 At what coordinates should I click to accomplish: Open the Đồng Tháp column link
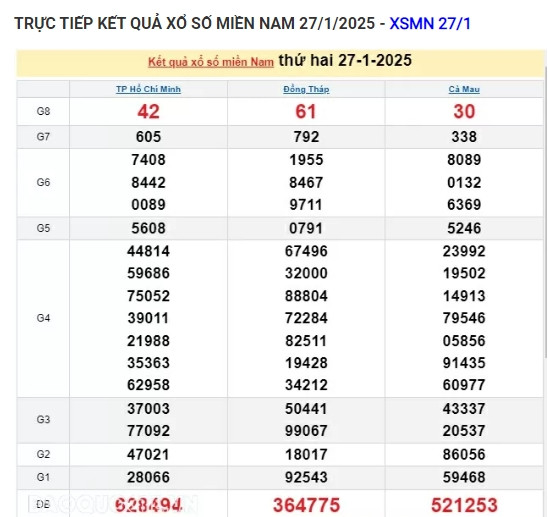[306, 89]
